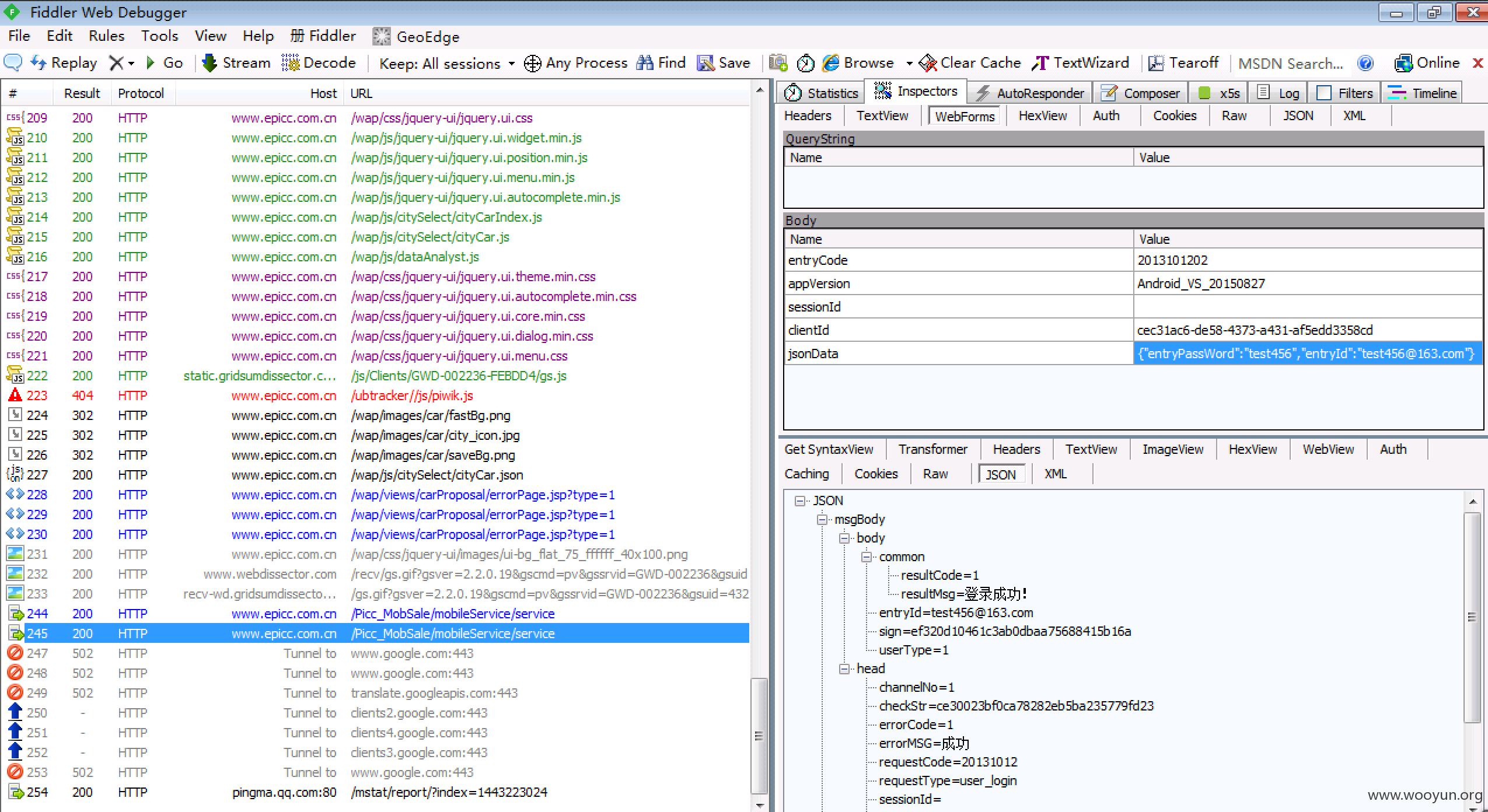
Task: Open the response Caching tab
Action: coord(807,474)
